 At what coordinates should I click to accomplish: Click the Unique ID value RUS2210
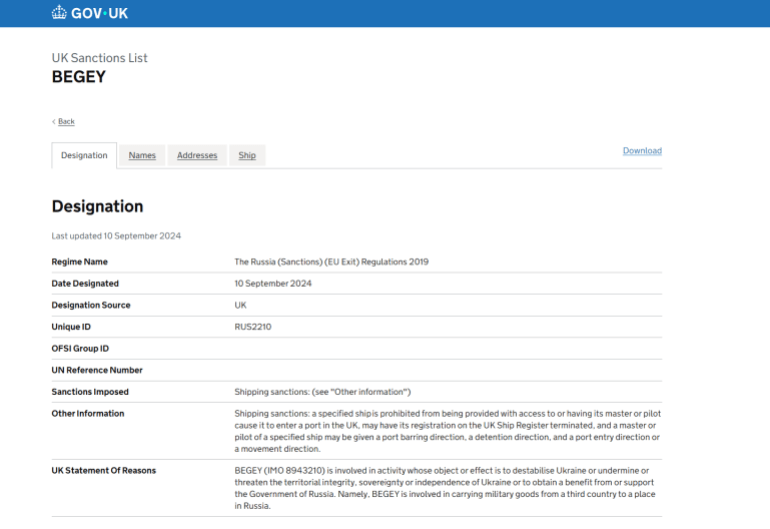pyautogui.click(x=253, y=327)
